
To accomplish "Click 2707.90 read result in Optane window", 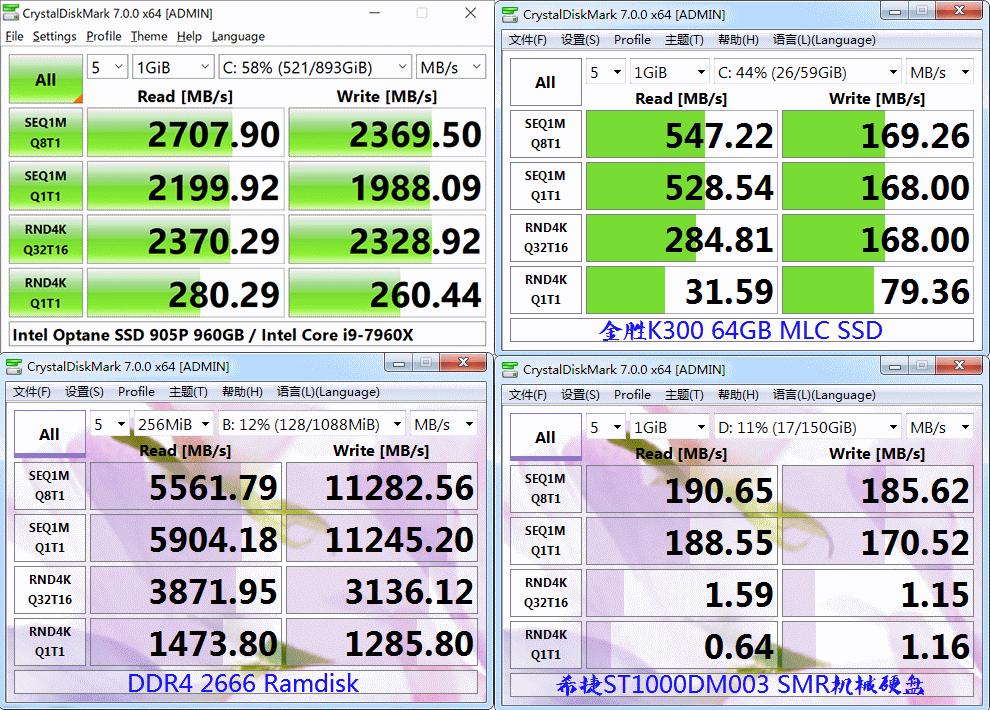I will pos(185,133).
